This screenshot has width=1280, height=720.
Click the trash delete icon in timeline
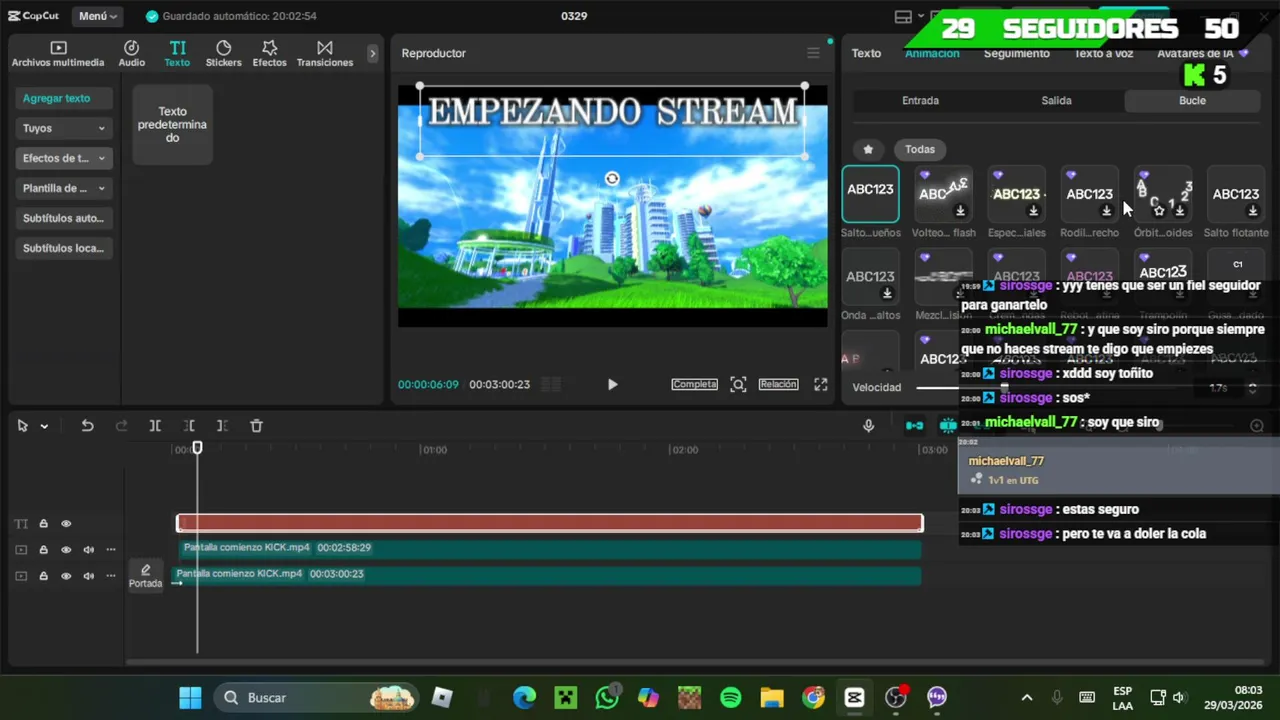click(x=256, y=426)
